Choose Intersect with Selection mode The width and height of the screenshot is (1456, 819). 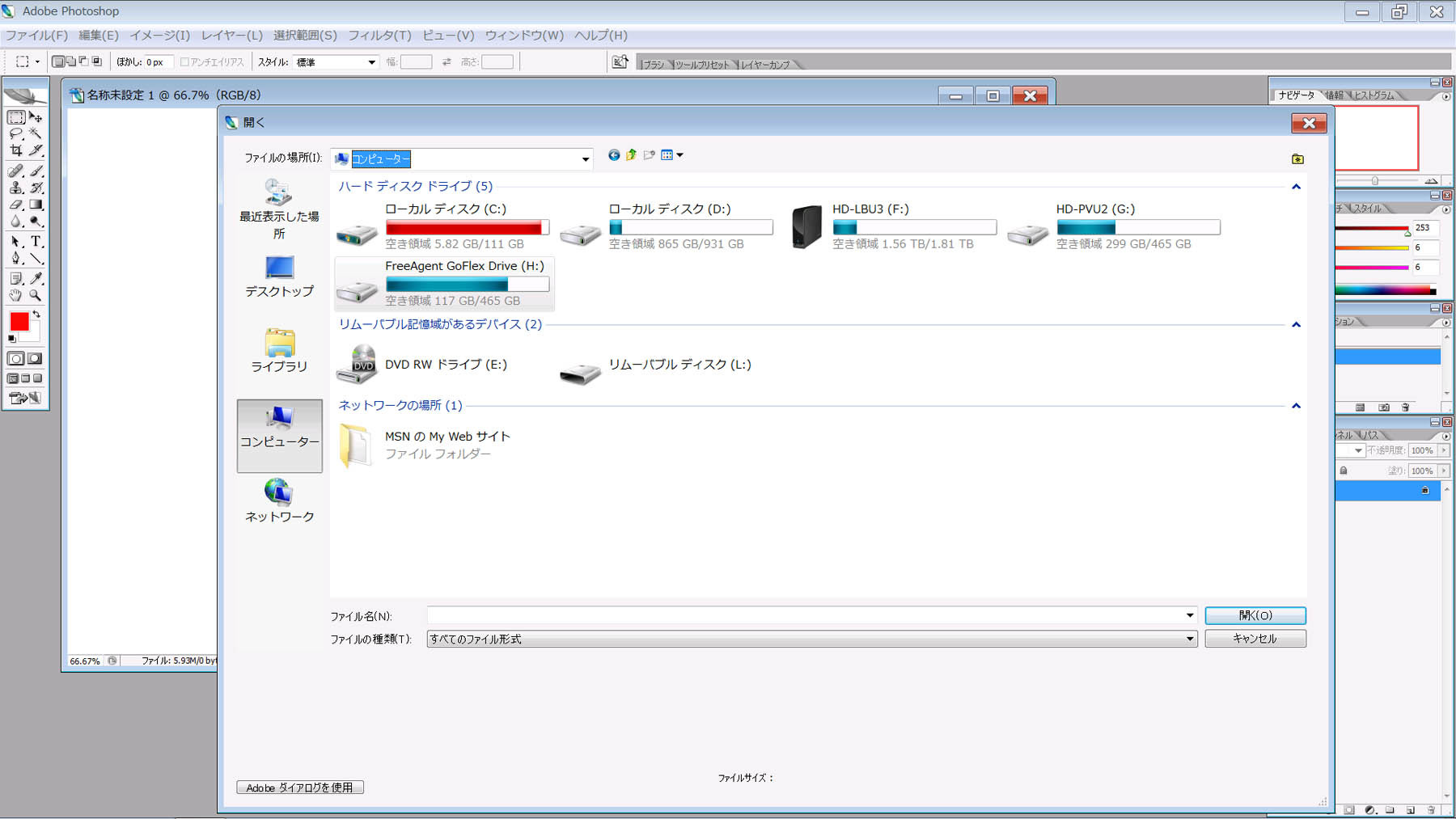[x=96, y=61]
